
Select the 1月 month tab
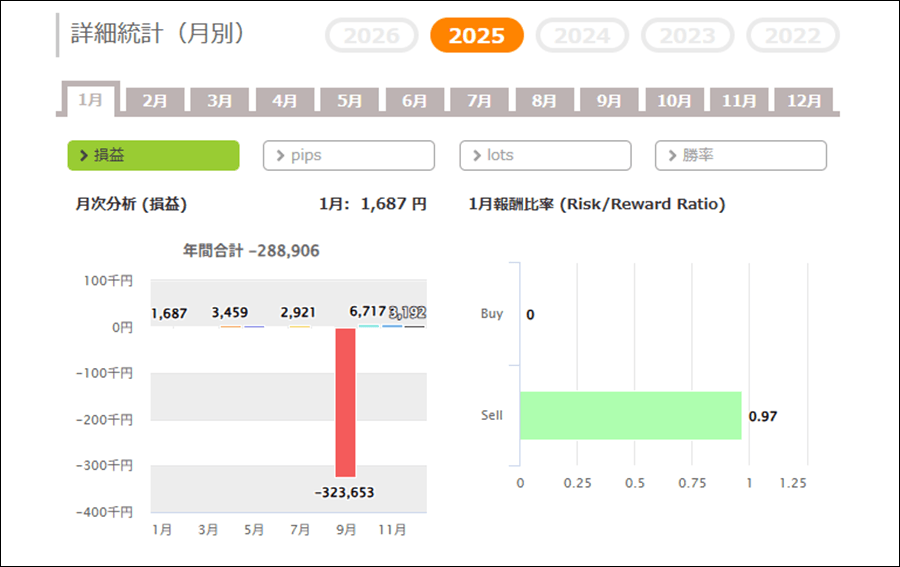90,100
